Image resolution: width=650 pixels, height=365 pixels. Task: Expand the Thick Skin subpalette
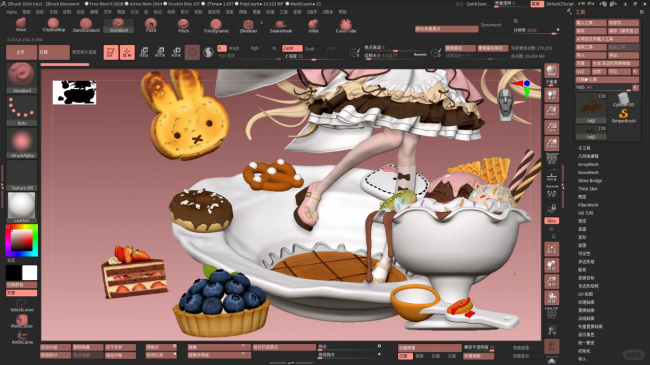pos(588,188)
